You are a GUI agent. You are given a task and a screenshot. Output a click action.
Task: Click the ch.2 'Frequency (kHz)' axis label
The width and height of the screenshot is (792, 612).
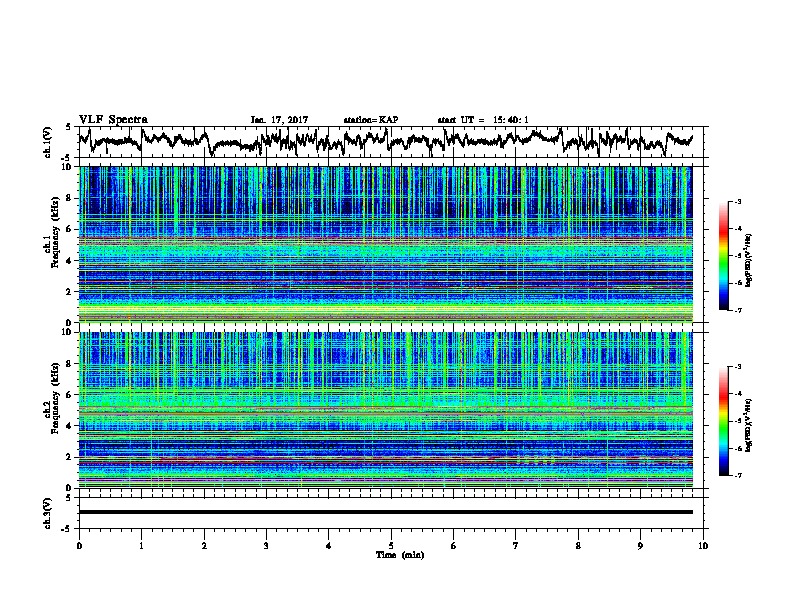[55, 398]
